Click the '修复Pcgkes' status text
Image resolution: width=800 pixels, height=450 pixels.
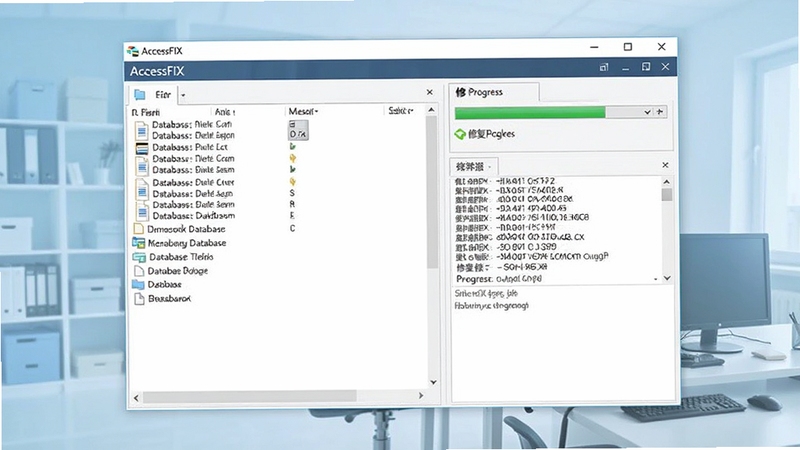pyautogui.click(x=491, y=134)
